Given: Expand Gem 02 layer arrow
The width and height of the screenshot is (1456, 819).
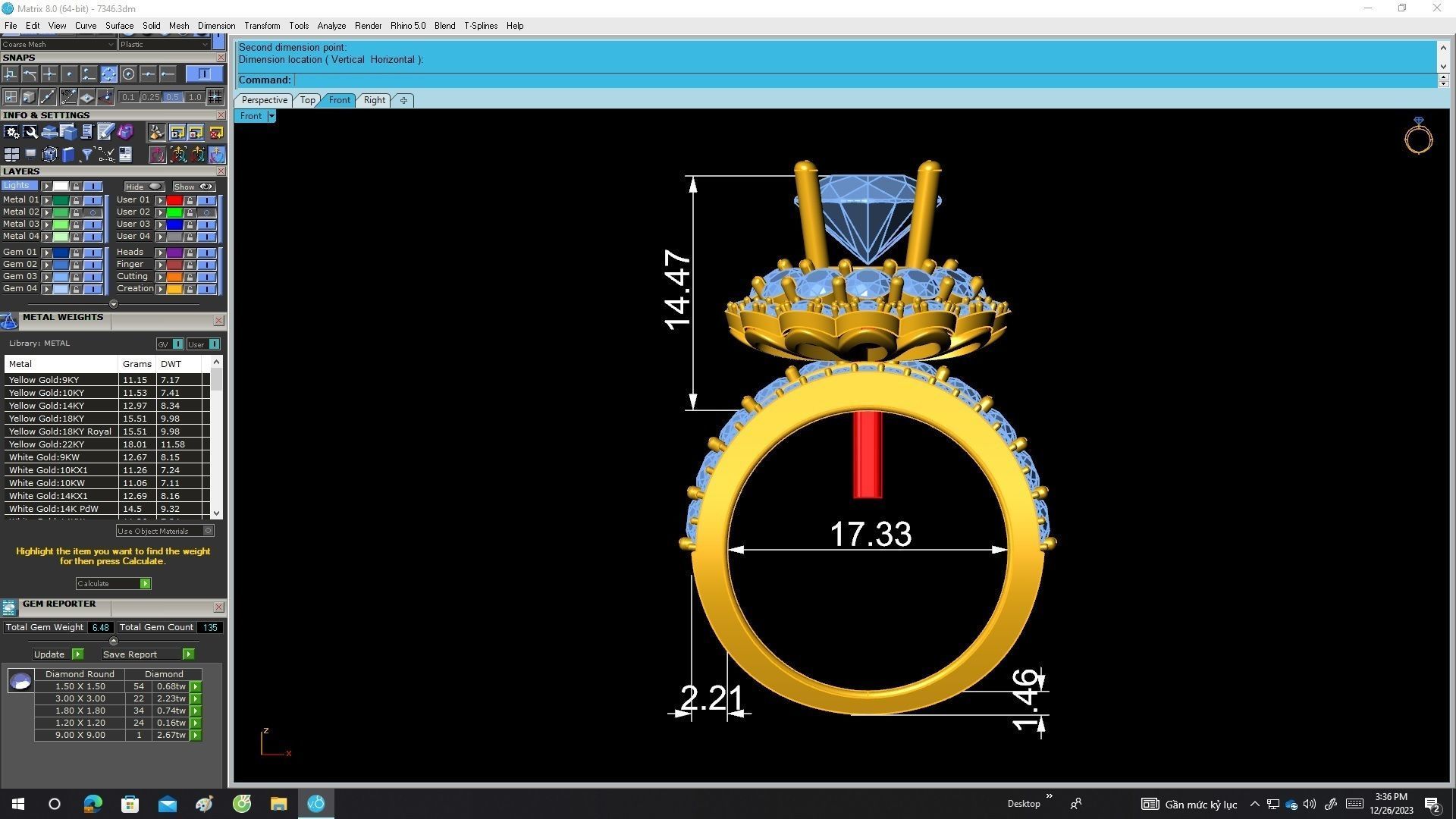Looking at the screenshot, I should point(46,265).
